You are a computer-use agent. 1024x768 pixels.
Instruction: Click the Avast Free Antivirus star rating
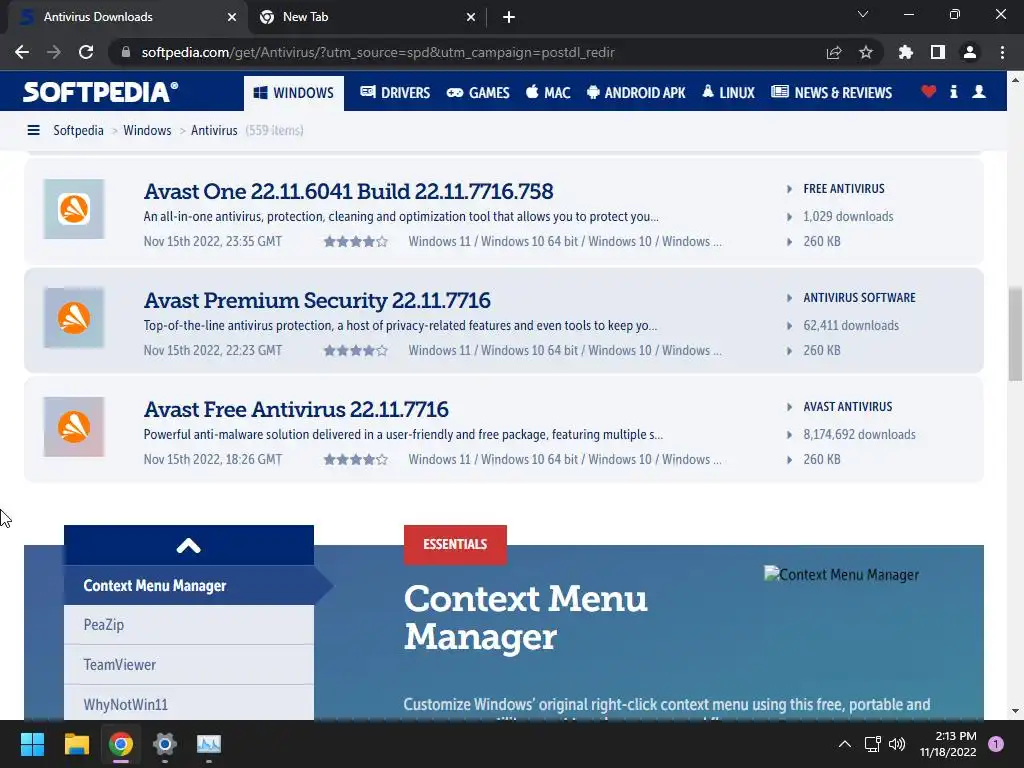pyautogui.click(x=356, y=460)
